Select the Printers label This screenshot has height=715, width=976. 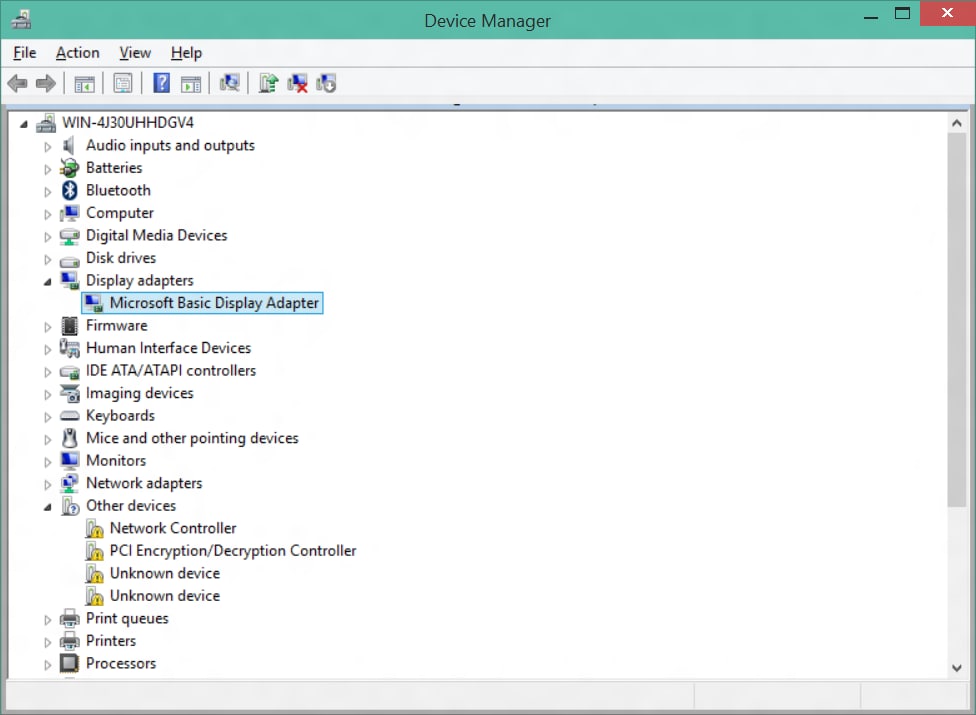(x=111, y=640)
